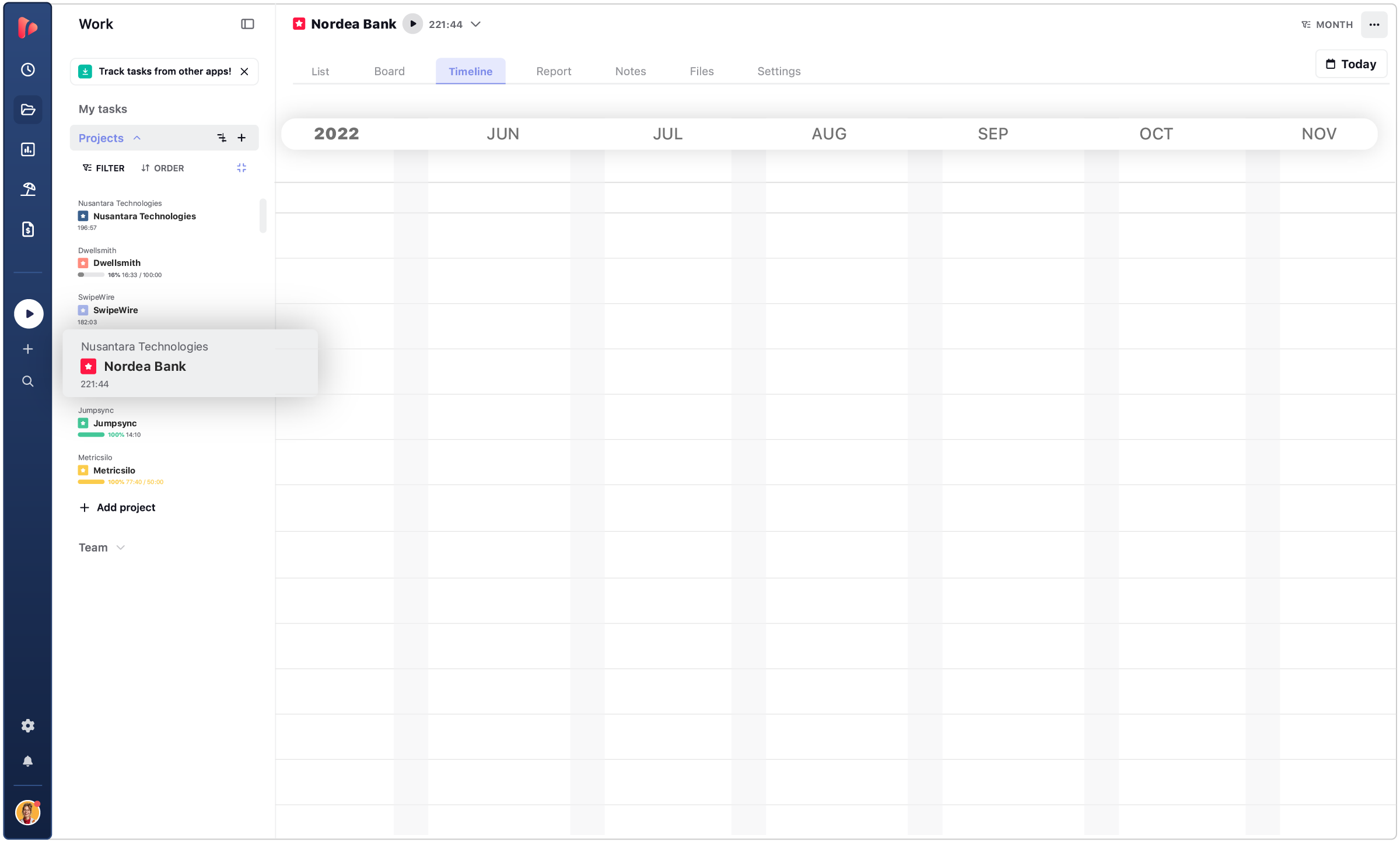Open the time tracking clock icon
This screenshot has width=1400, height=842.
pos(27,69)
